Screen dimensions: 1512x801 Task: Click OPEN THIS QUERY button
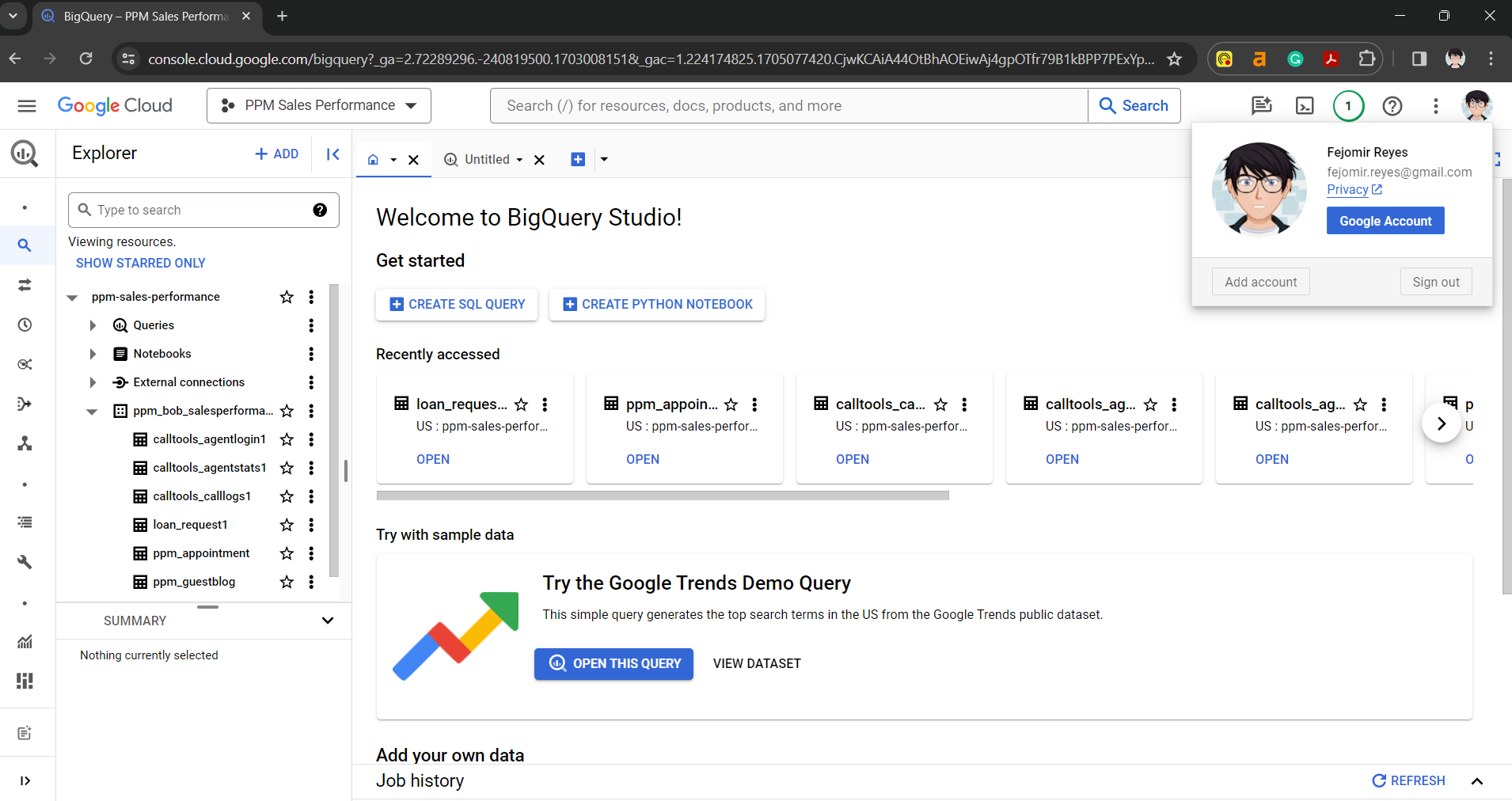point(614,663)
